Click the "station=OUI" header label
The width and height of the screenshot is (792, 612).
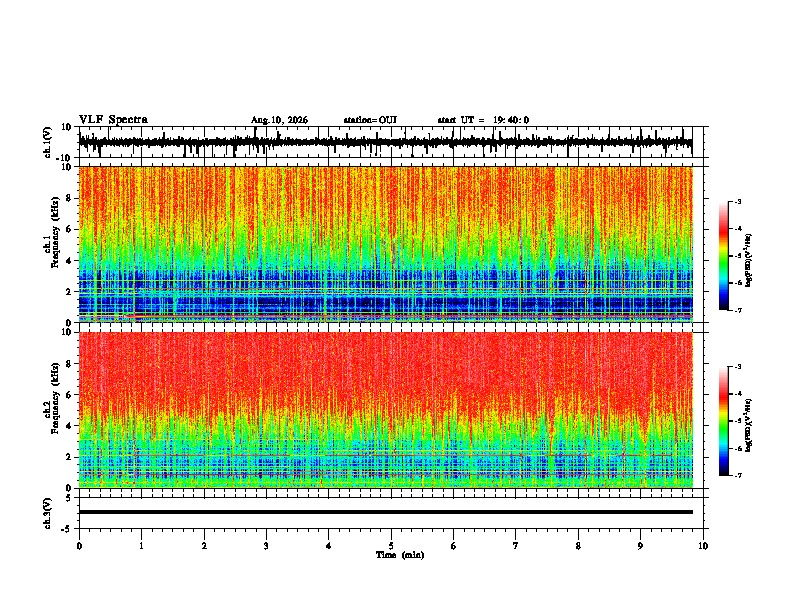click(x=370, y=120)
